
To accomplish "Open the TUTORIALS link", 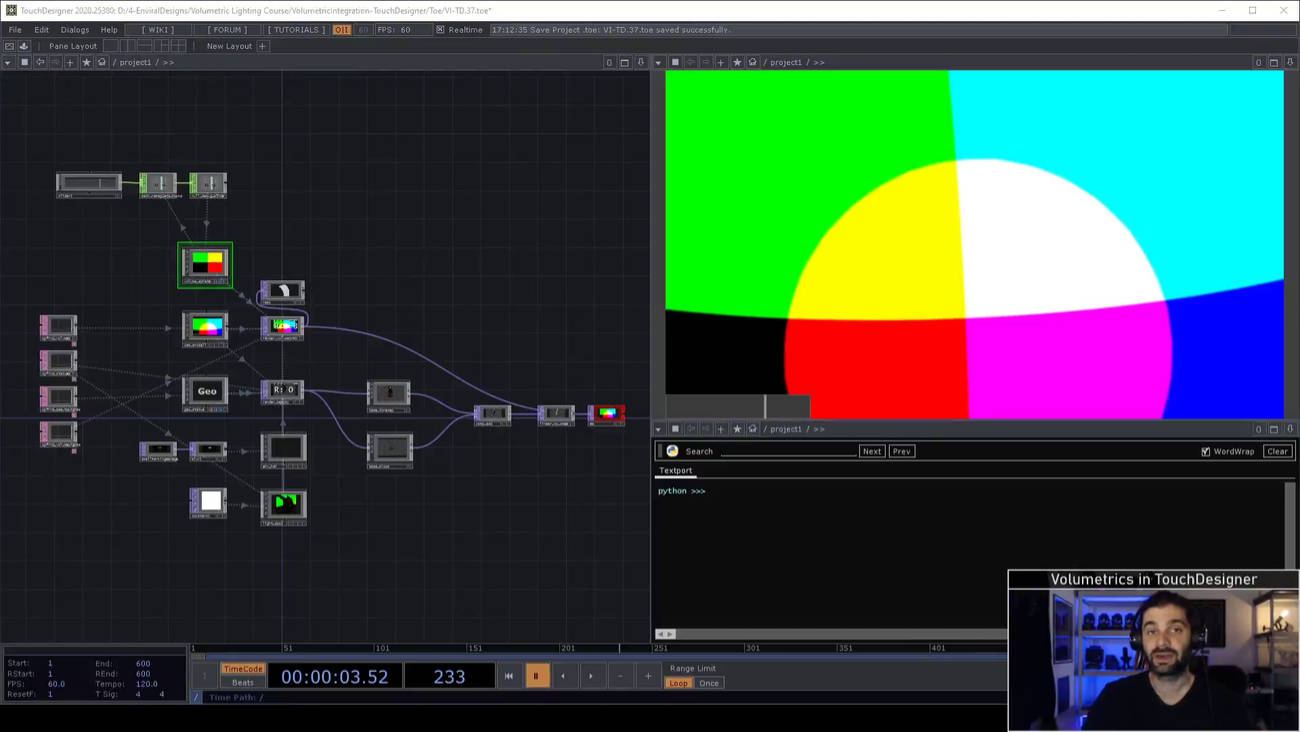I will [x=296, y=30].
